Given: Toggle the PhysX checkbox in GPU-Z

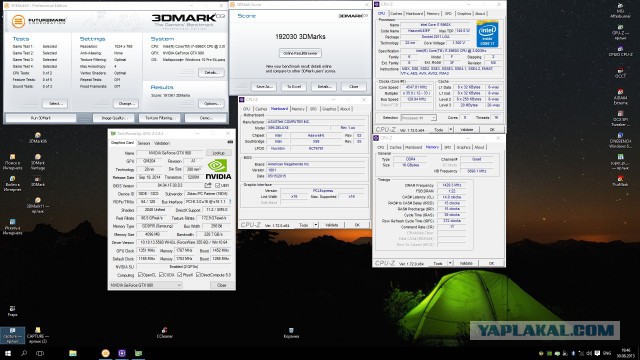Looking at the screenshot, I should [x=180, y=275].
